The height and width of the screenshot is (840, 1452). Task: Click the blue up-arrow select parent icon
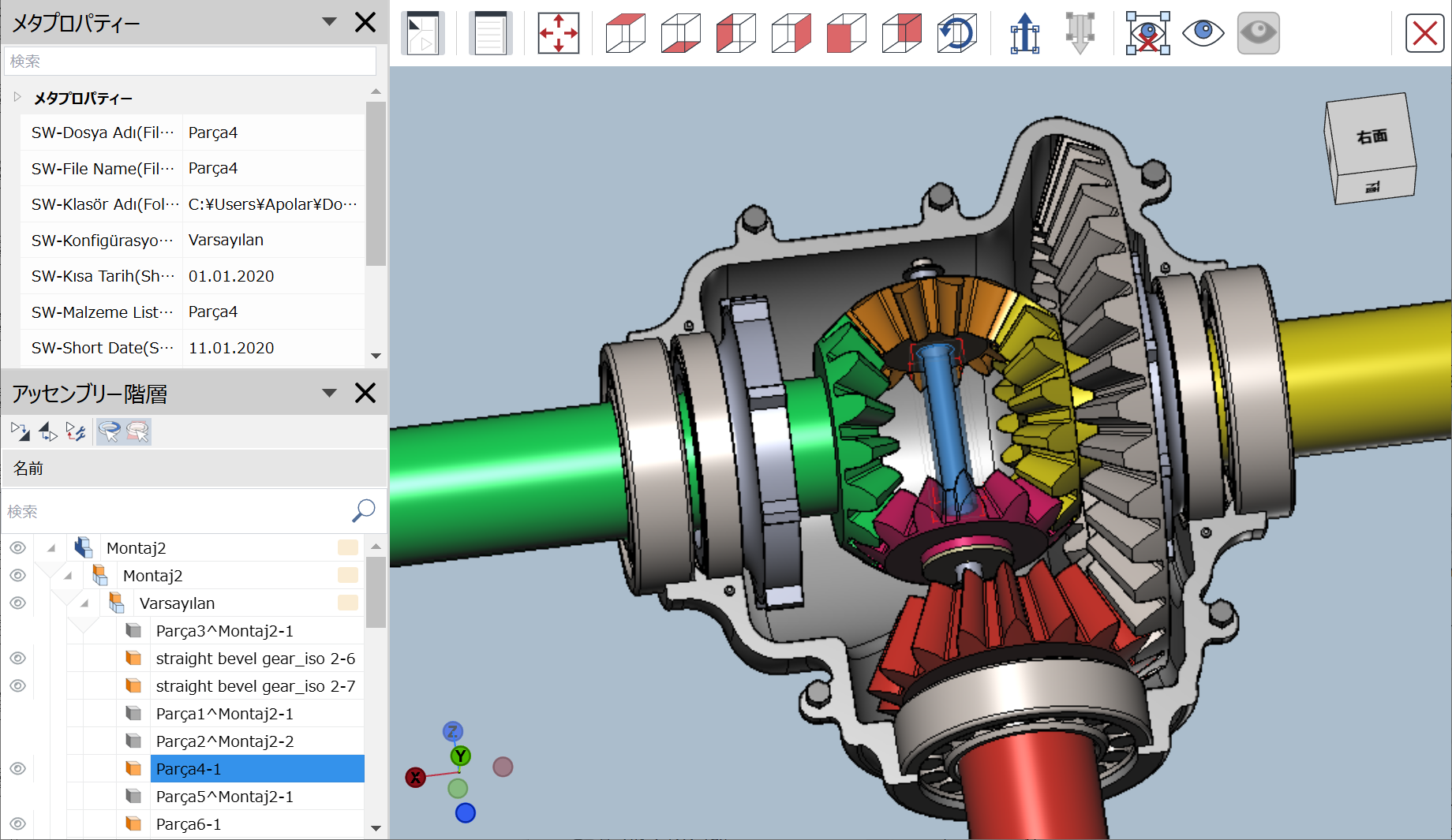click(1024, 33)
